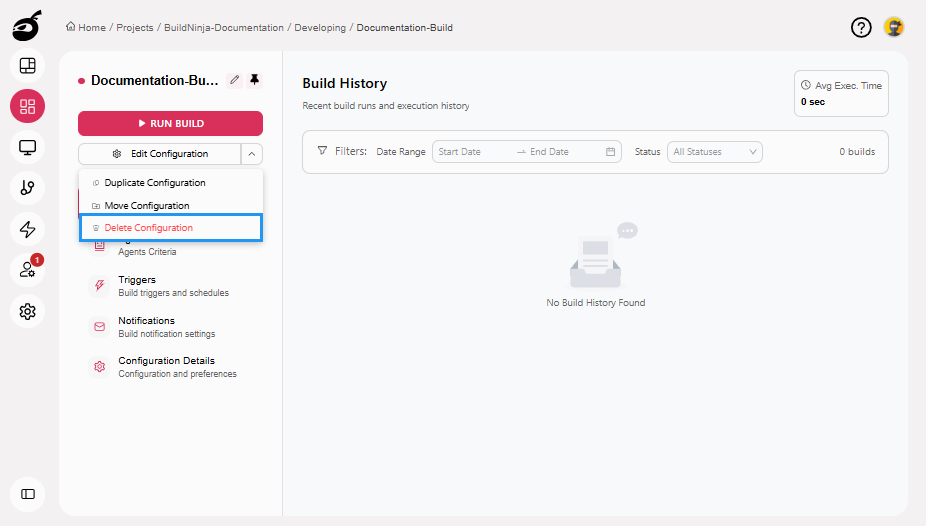
Task: Open the user avatar profile menu
Action: coord(894,27)
